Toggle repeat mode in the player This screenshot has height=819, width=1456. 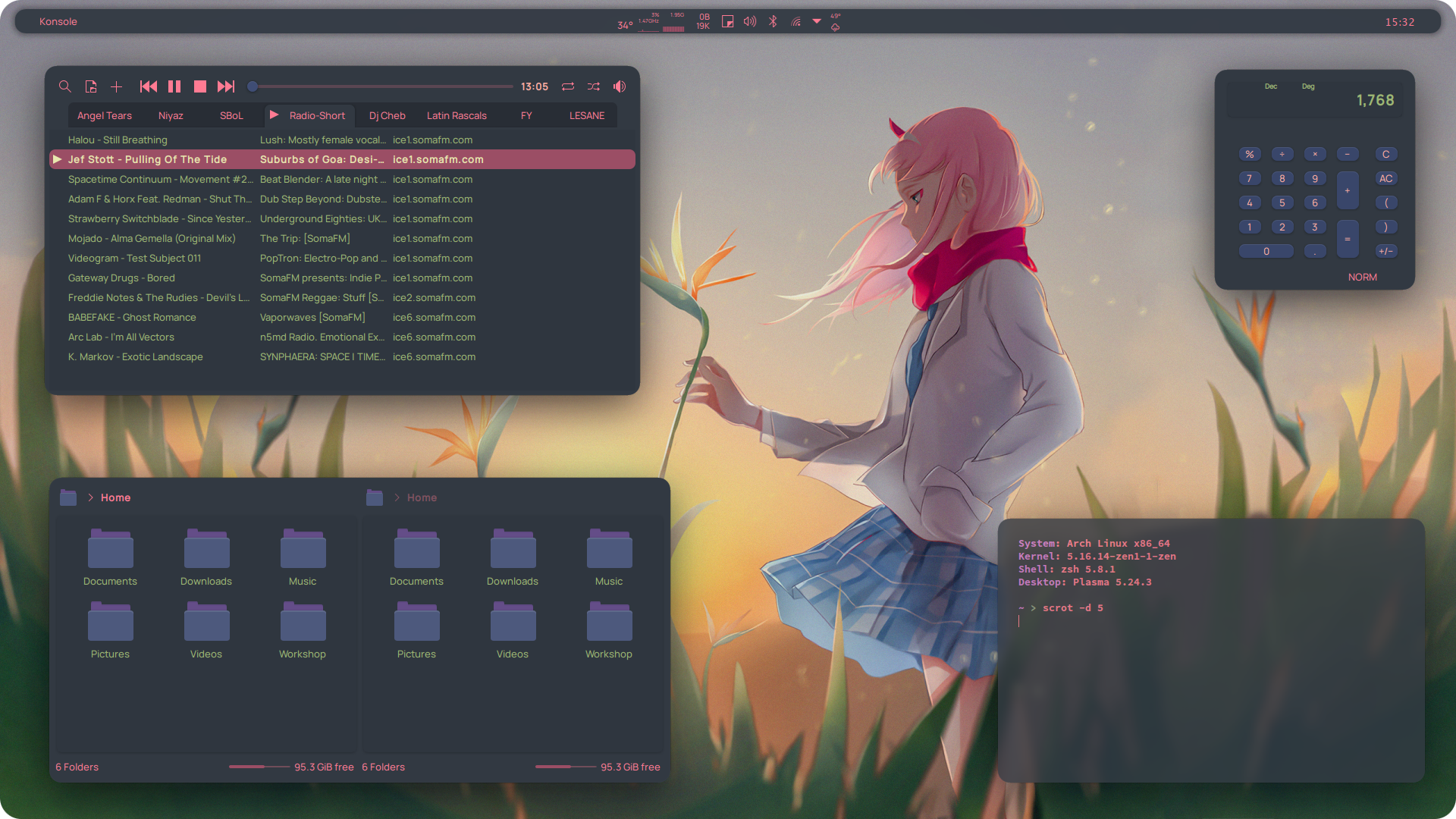(568, 86)
